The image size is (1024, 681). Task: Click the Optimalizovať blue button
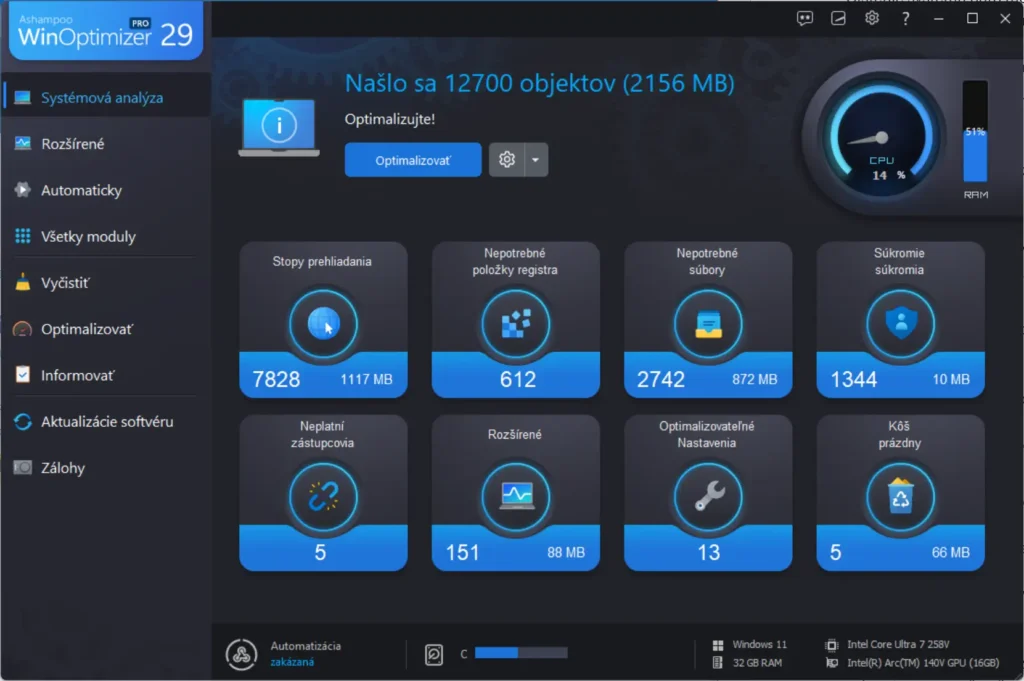413,160
